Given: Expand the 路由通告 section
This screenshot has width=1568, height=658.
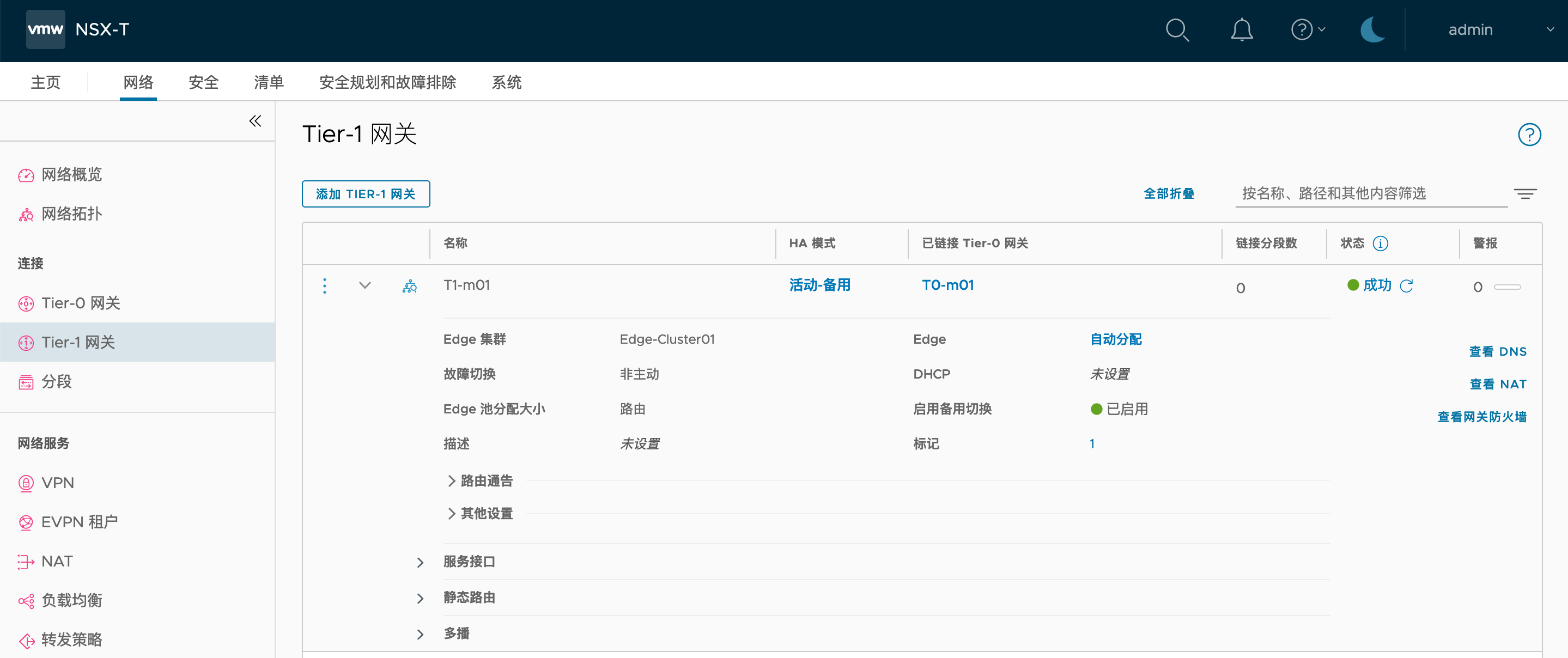Looking at the screenshot, I should click(x=451, y=481).
